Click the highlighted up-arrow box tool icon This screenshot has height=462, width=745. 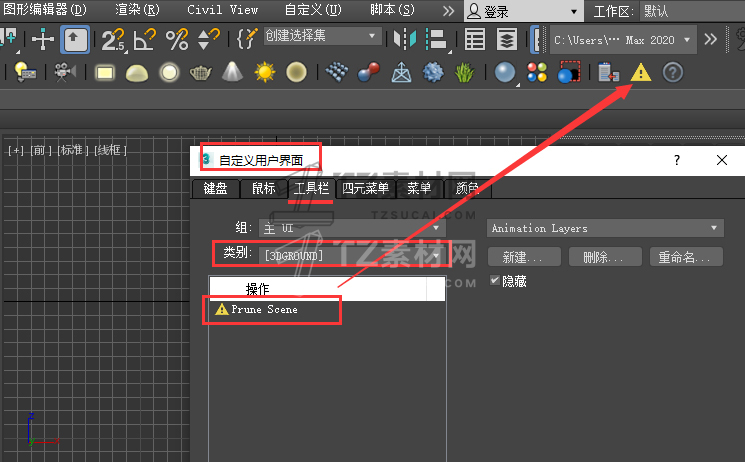75,39
